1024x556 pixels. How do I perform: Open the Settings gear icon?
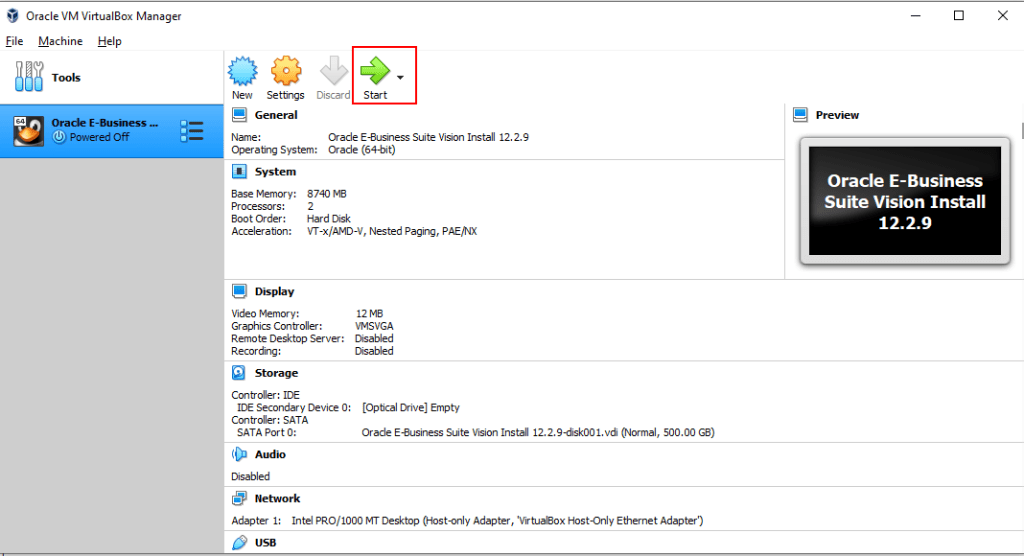pos(285,72)
